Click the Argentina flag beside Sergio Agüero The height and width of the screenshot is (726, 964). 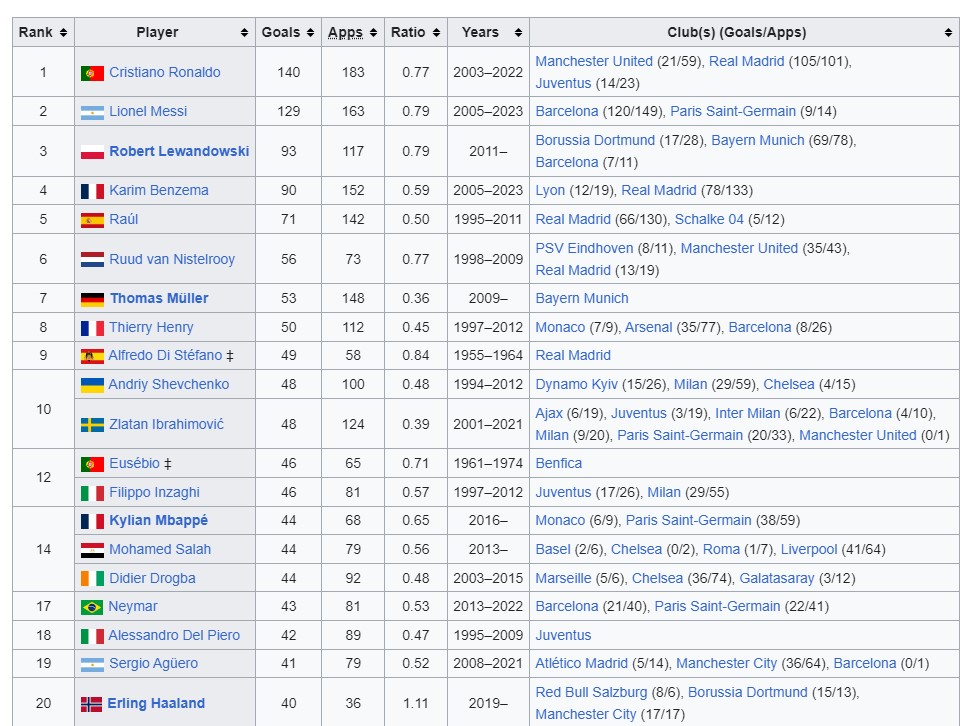92,665
